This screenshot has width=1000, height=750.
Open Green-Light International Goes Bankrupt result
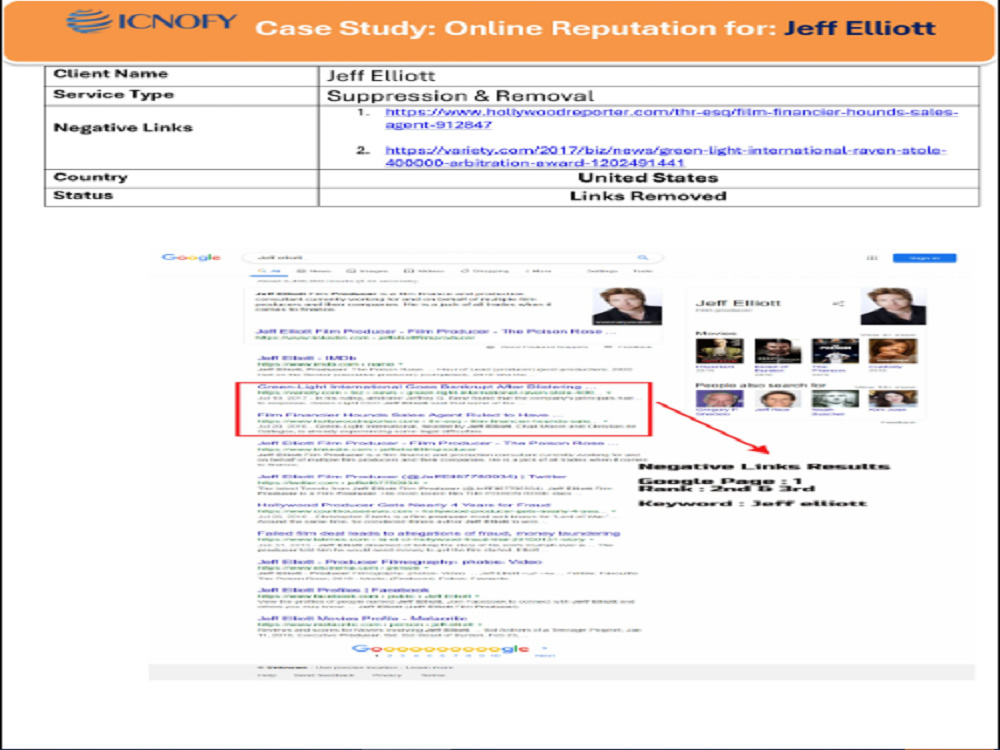pos(427,386)
